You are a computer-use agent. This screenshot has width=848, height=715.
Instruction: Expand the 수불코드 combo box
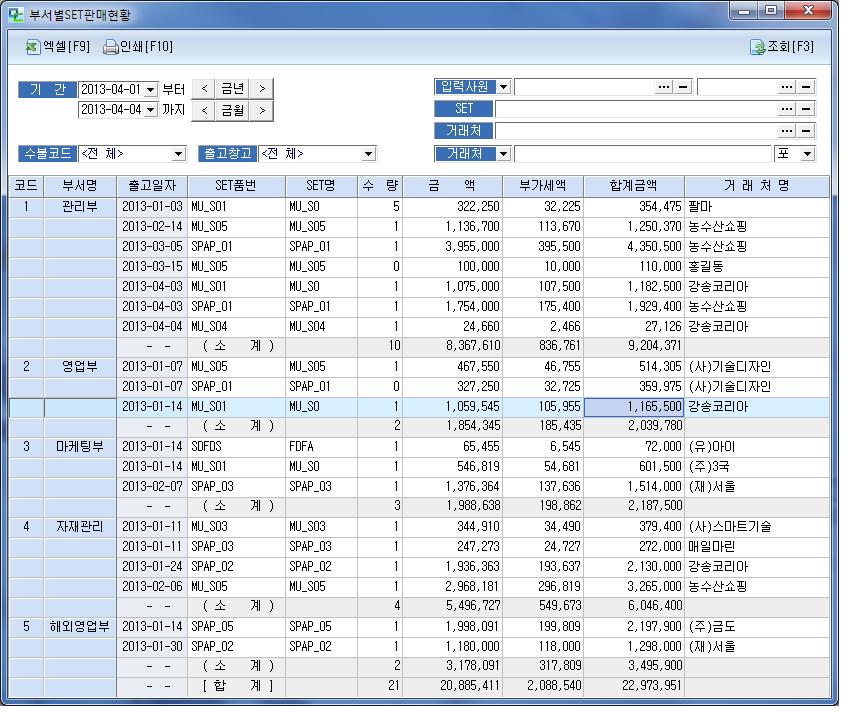pos(178,154)
